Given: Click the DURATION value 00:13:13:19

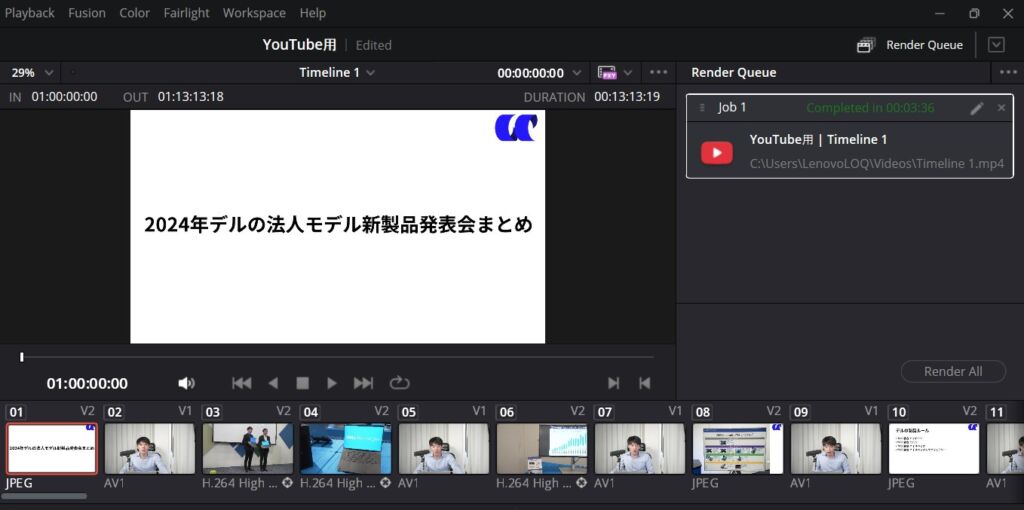Looking at the screenshot, I should pos(627,97).
